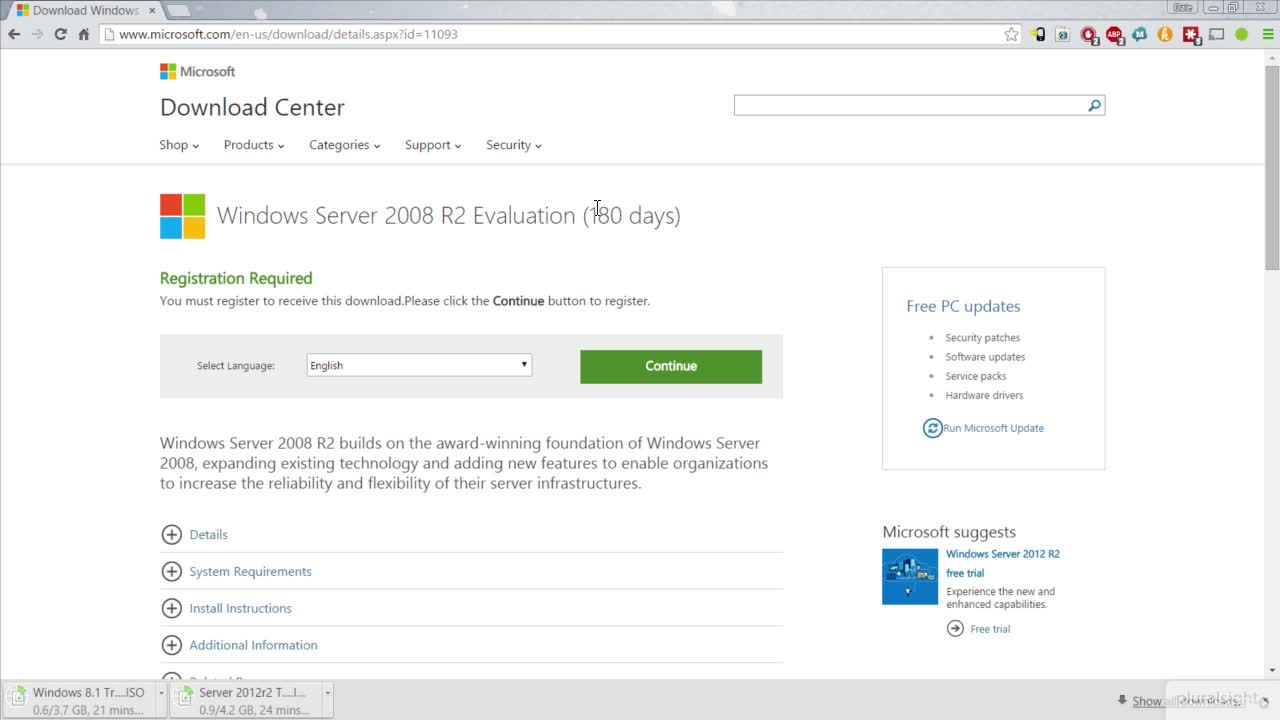Viewport: 1280px width, 720px height.
Task: Open the orange h extension icon
Action: click(x=1165, y=34)
